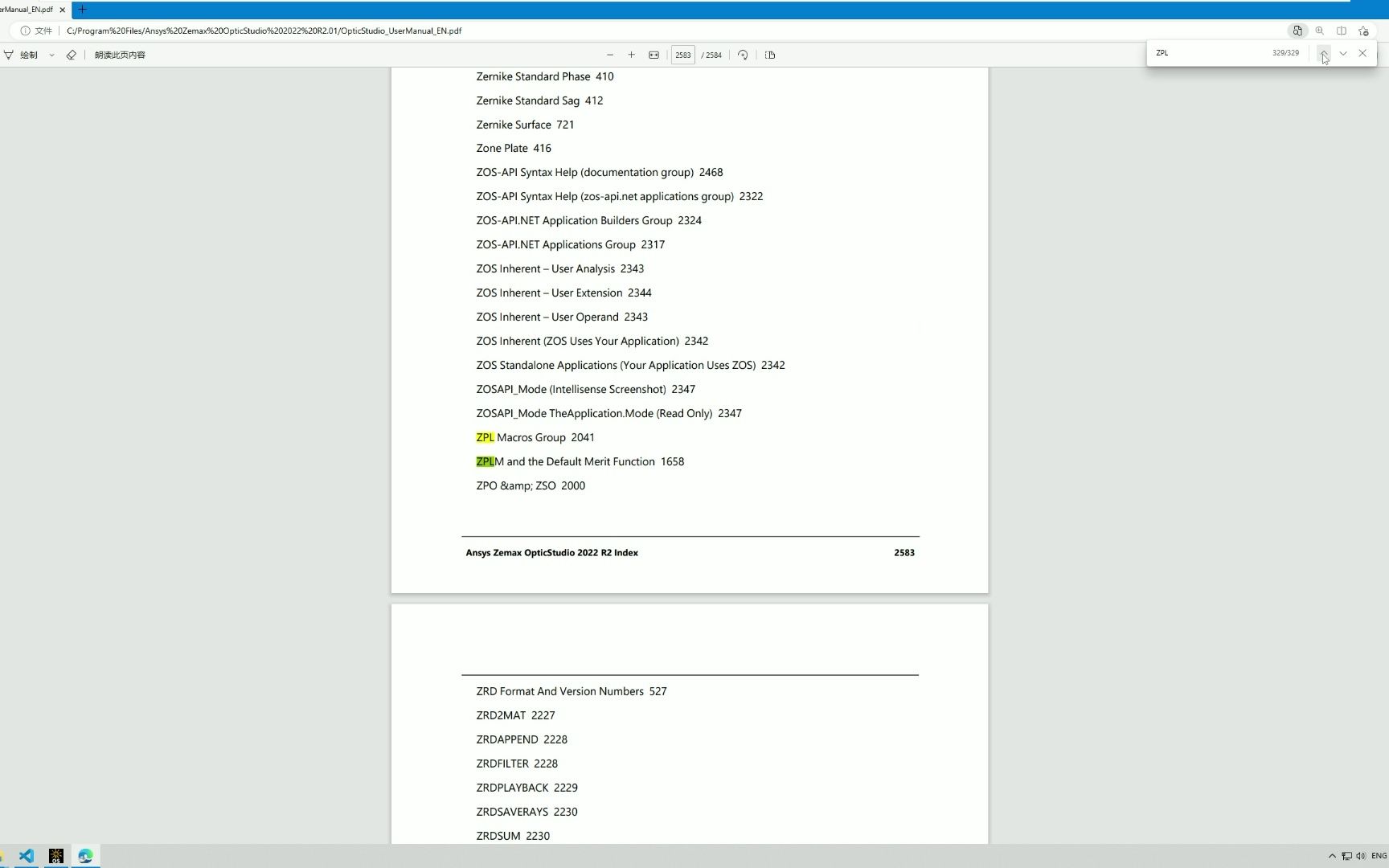Zoom in the PDF with plus icon
Screen dimensions: 1389x868
[631, 55]
